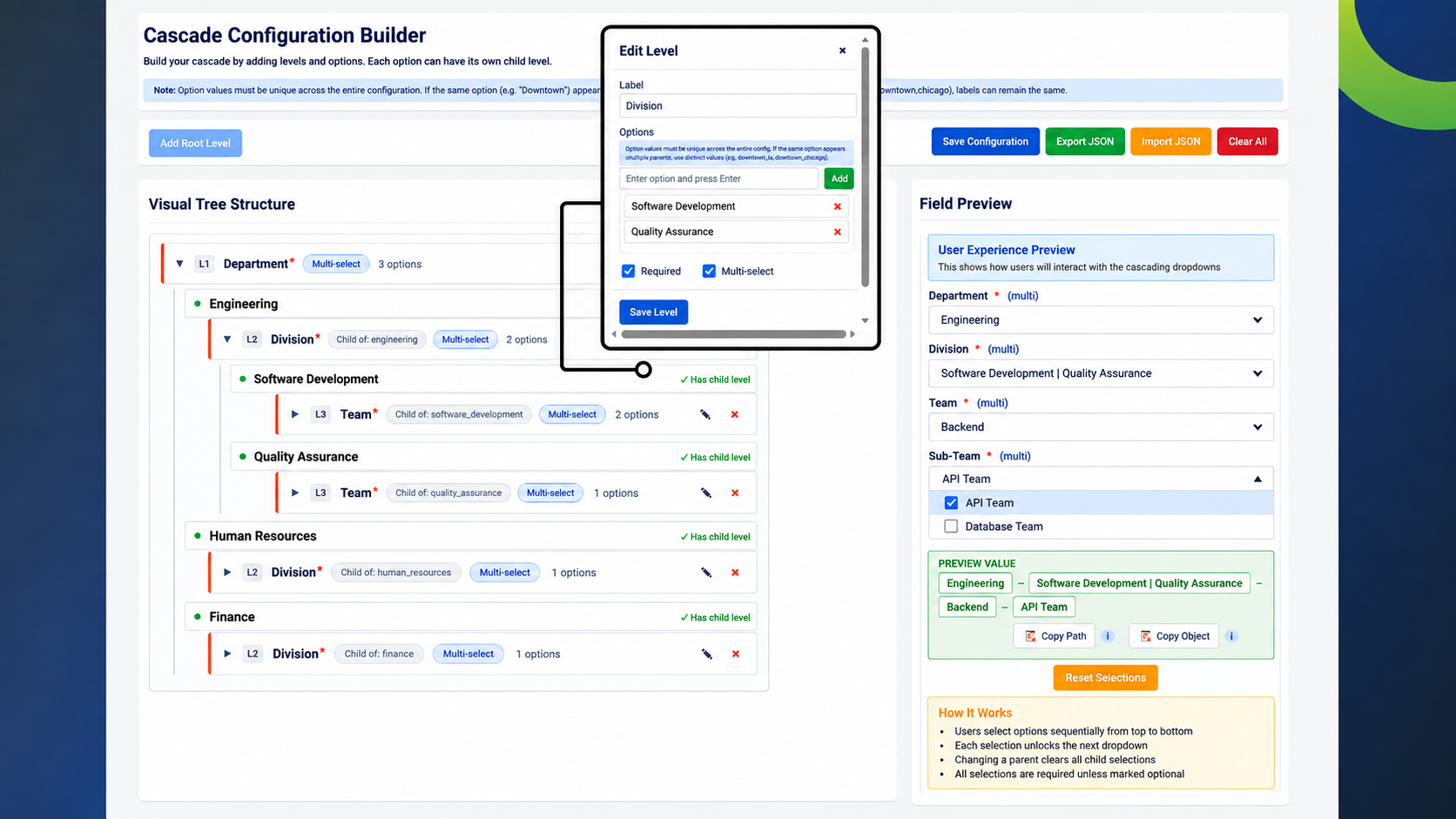Click the dialog's horizontal scrollbar
This screenshot has height=819, width=1456.
(733, 334)
